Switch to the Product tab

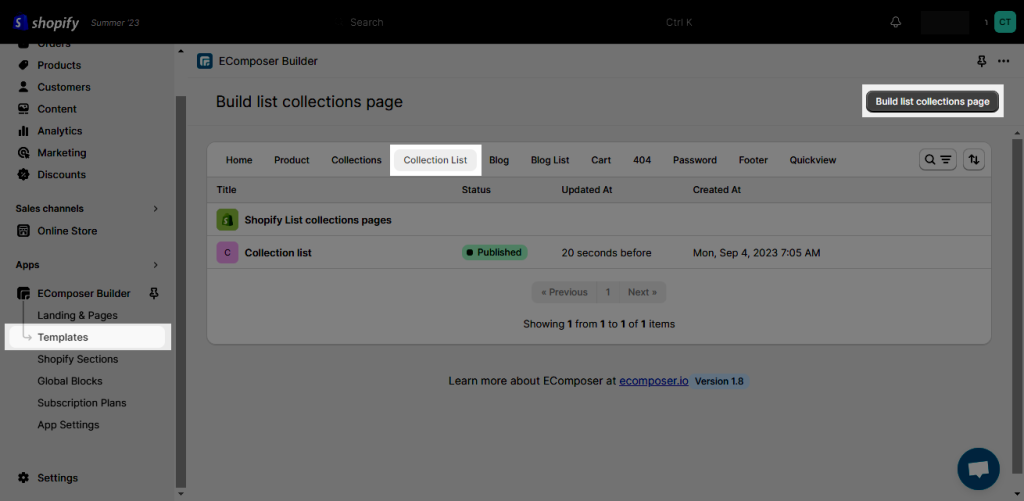coord(292,160)
